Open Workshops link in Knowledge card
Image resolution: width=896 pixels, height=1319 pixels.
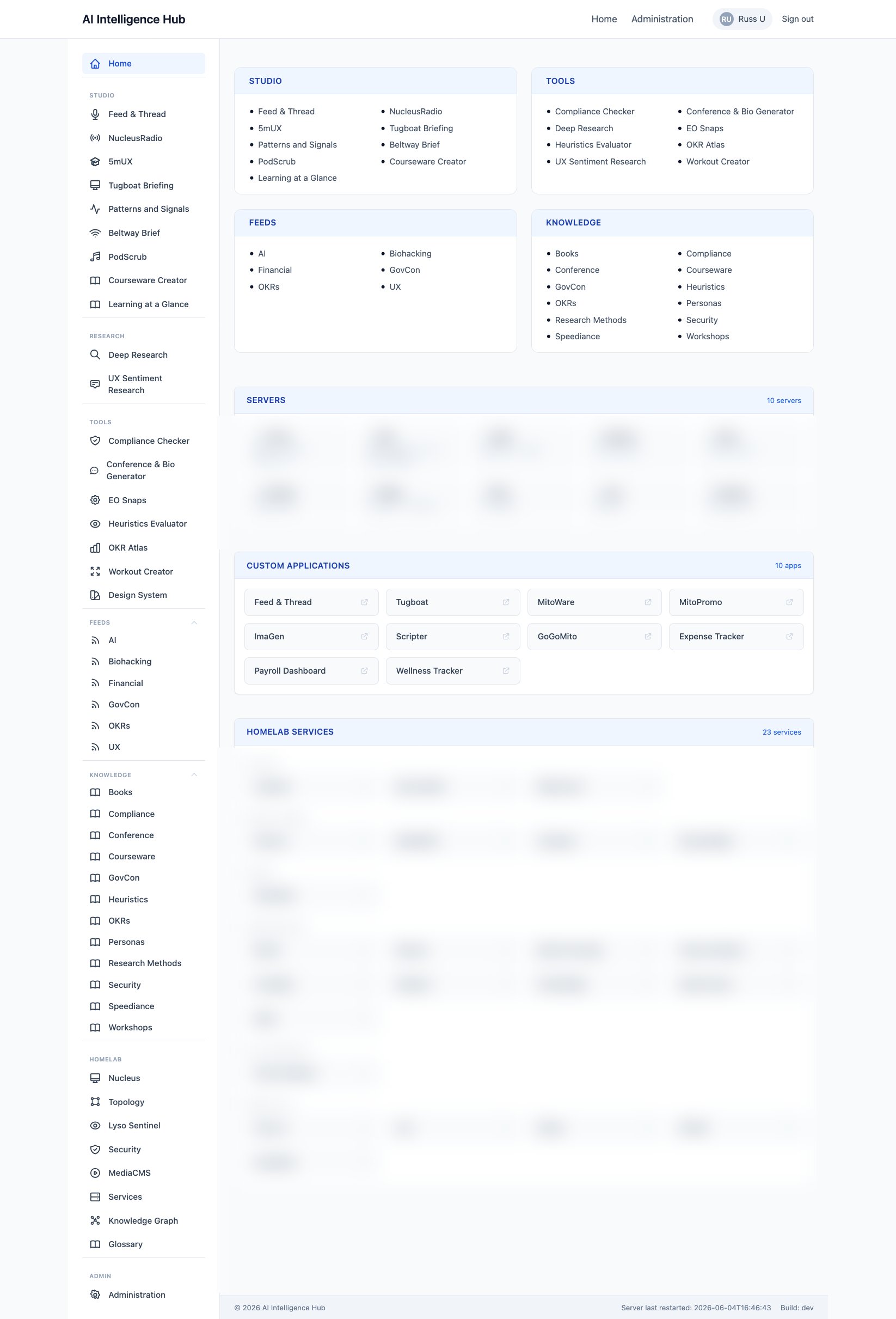[x=708, y=337]
